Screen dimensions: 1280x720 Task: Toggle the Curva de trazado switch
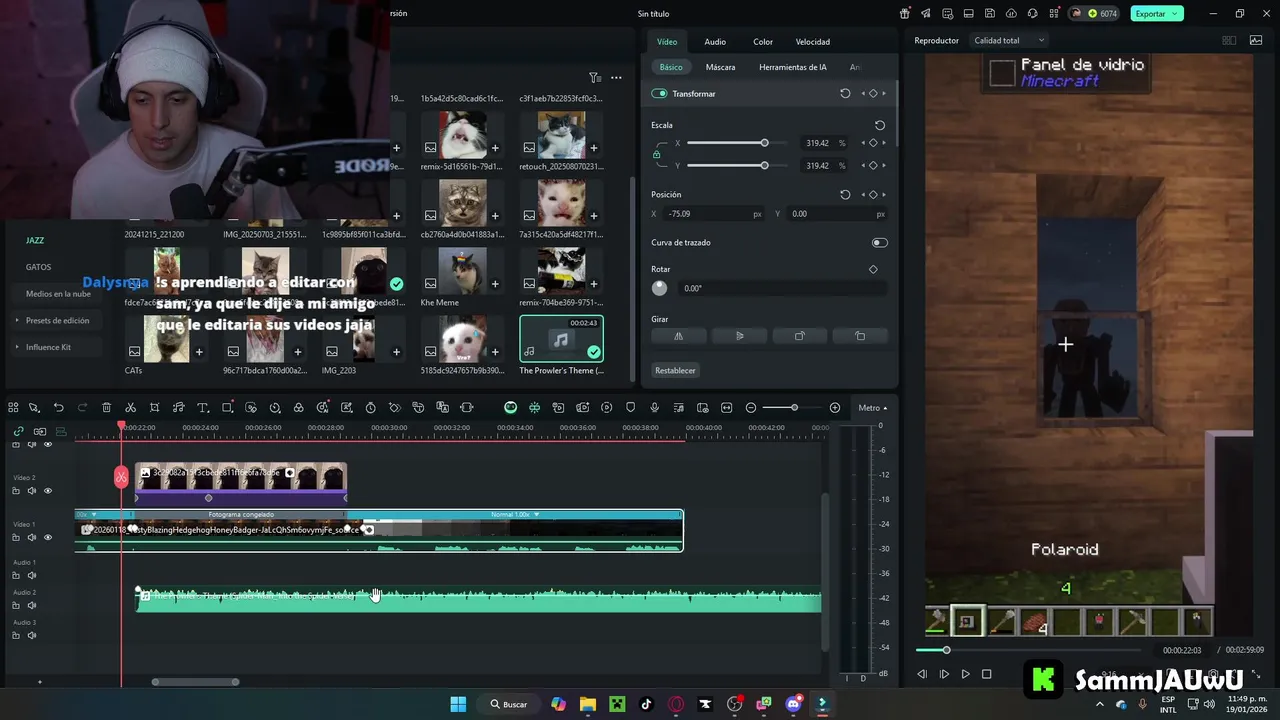879,243
